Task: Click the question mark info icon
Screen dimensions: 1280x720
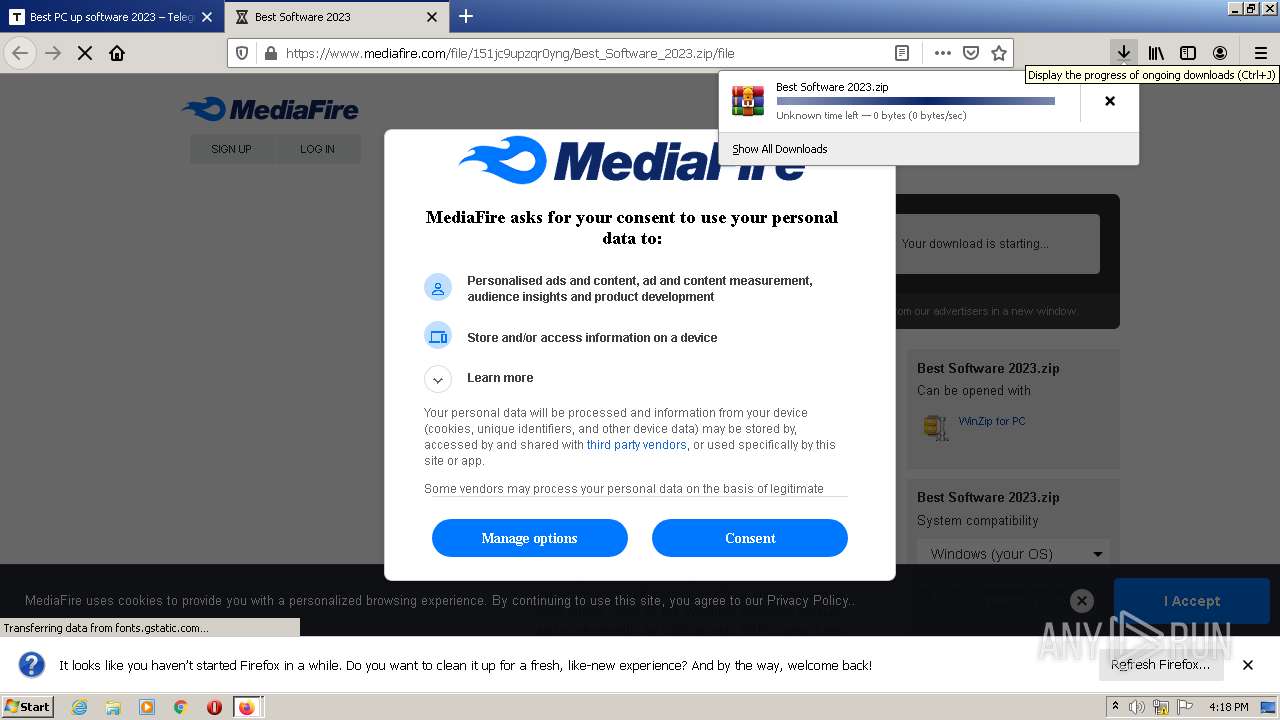Action: click(x=32, y=665)
